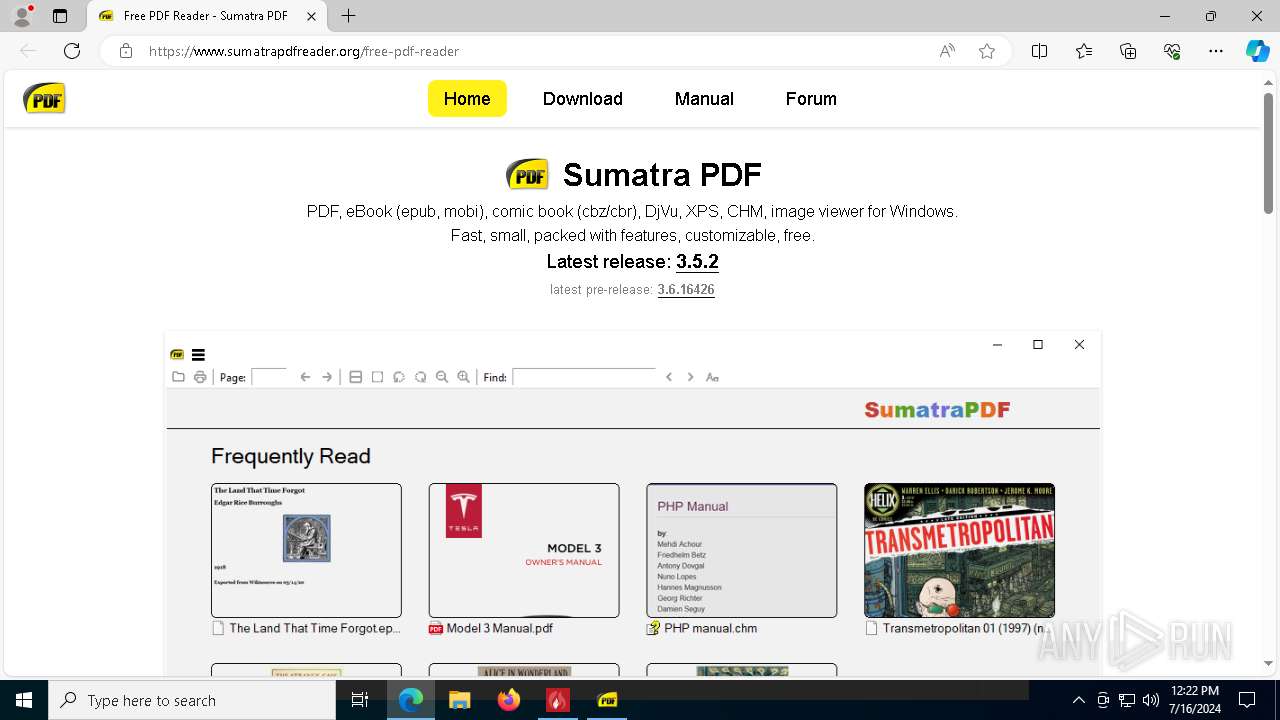Click previous page arrow in SumatraPDF toolbar
The width and height of the screenshot is (1280, 720).
coord(305,377)
